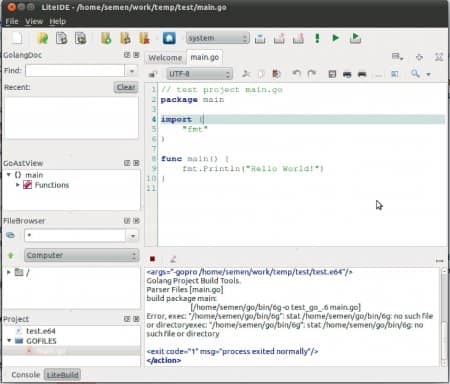
Task: Float the GoAstView panel
Action: (x=127, y=163)
